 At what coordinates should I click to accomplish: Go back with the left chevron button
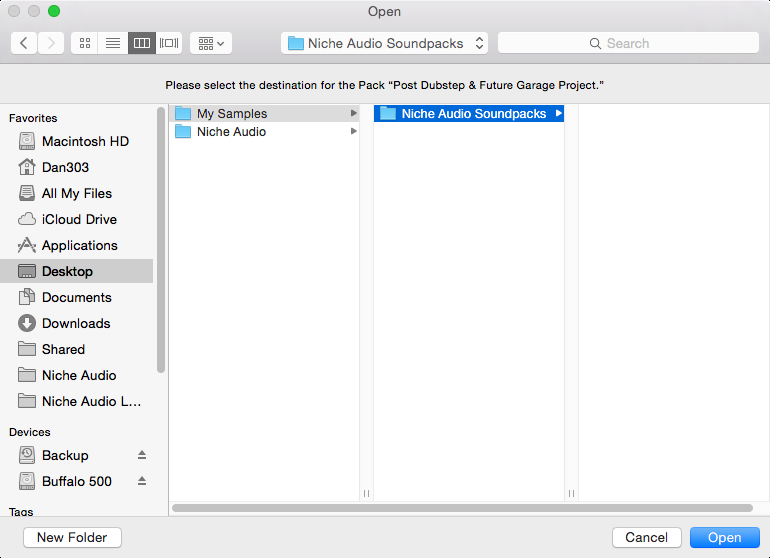tap(24, 43)
